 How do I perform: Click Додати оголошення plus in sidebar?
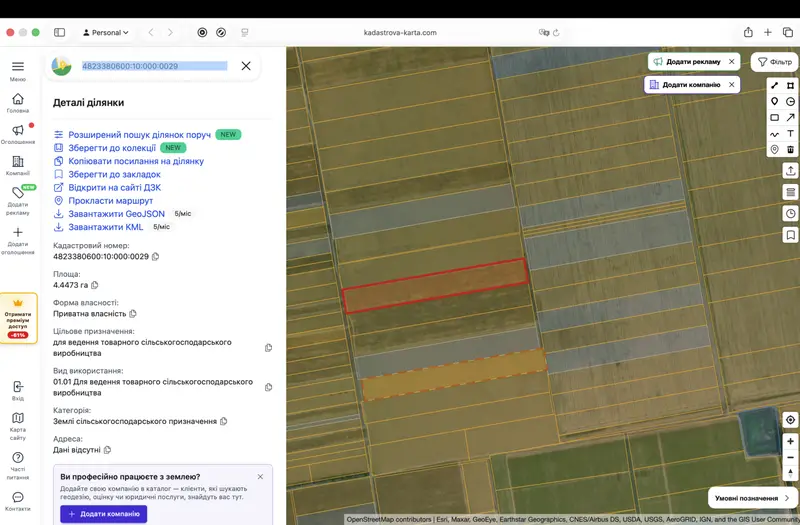pos(18,233)
